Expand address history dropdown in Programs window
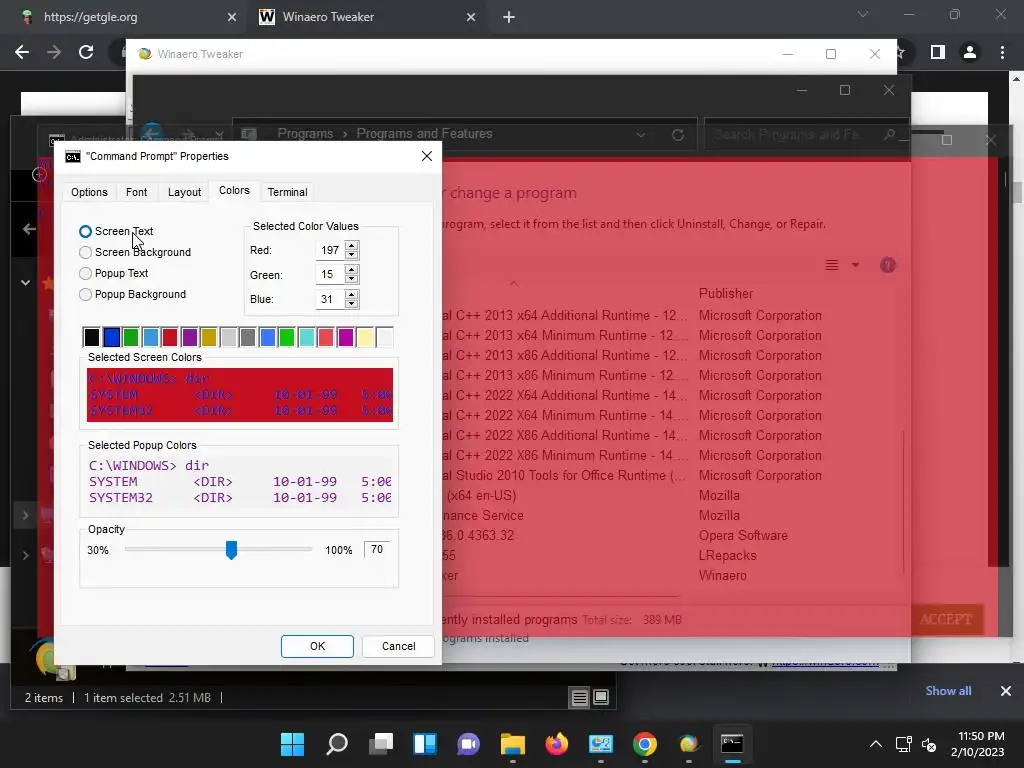The image size is (1024, 768). coord(641,135)
